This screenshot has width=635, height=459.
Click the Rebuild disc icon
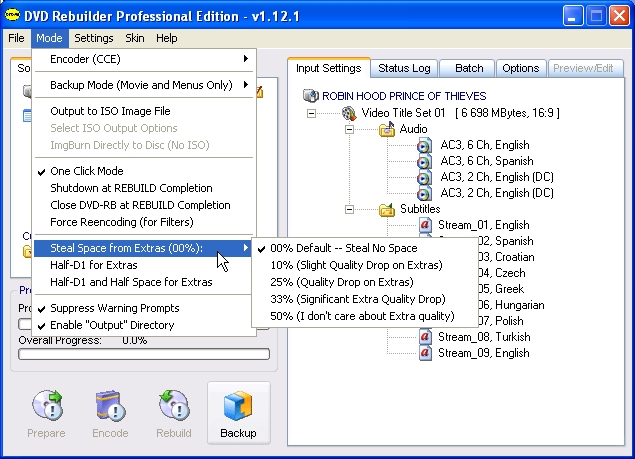click(175, 405)
